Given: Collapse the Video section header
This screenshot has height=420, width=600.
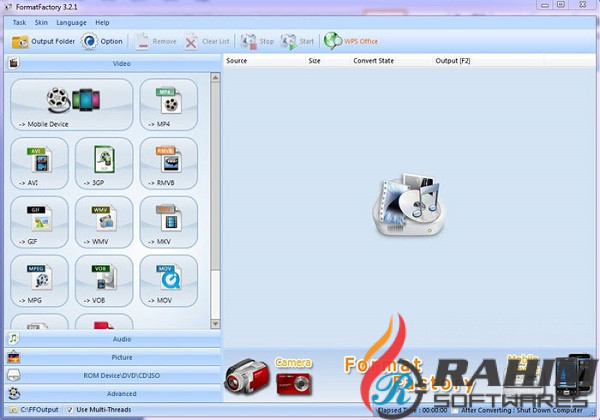Looking at the screenshot, I should (x=113, y=63).
